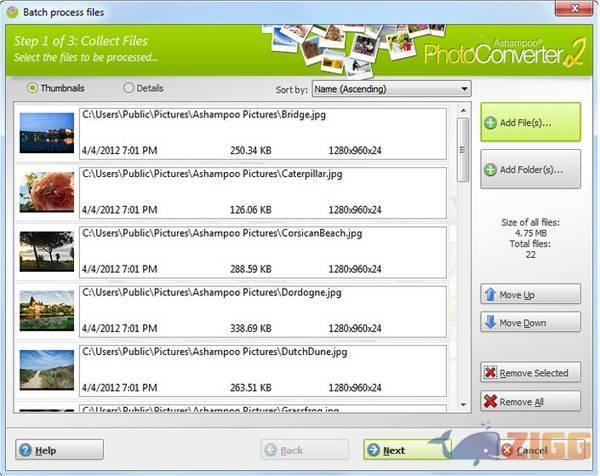Viewport: 600px width, 476px height.
Task: Proceed with the Next button
Action: point(407,450)
